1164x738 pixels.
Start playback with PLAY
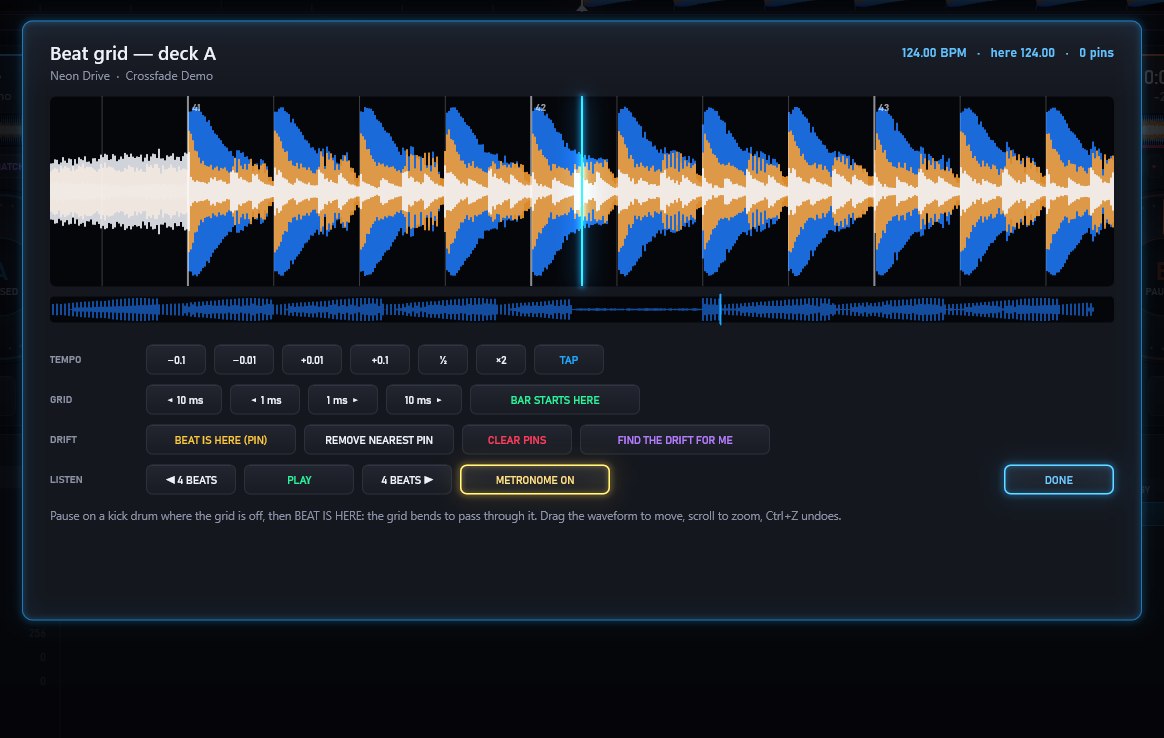[299, 480]
